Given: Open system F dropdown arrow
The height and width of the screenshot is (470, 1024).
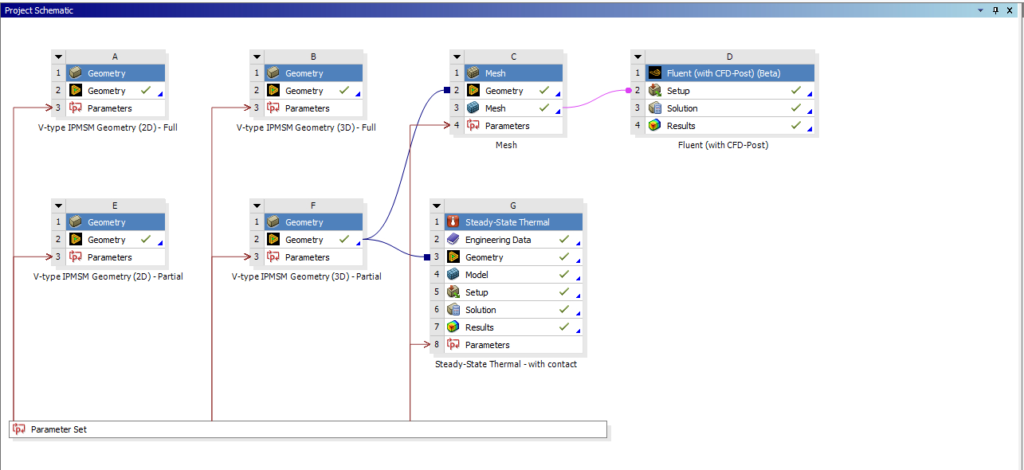Looking at the screenshot, I should [257, 206].
